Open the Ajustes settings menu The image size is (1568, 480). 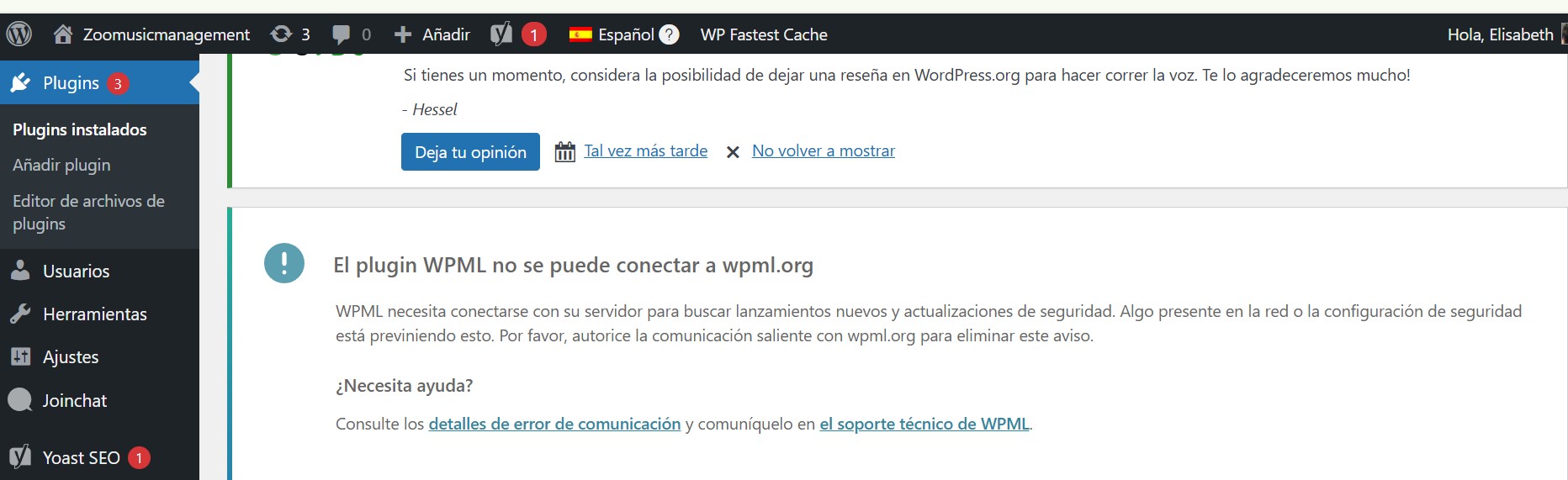click(71, 356)
